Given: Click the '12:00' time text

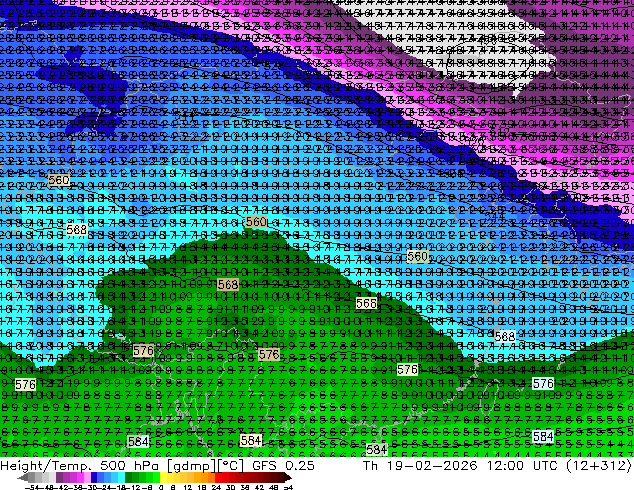Looking at the screenshot, I should (505, 466).
